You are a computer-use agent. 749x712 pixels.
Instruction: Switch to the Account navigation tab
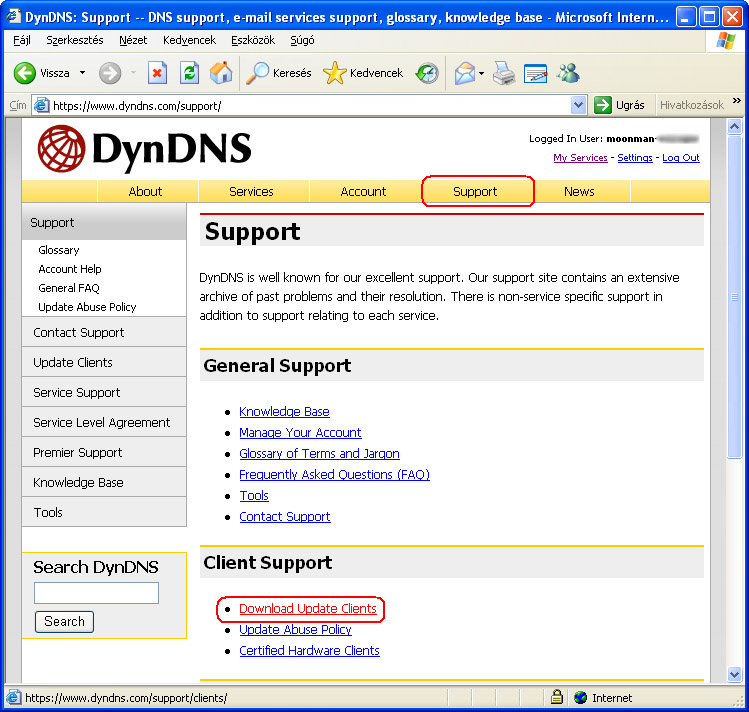363,191
